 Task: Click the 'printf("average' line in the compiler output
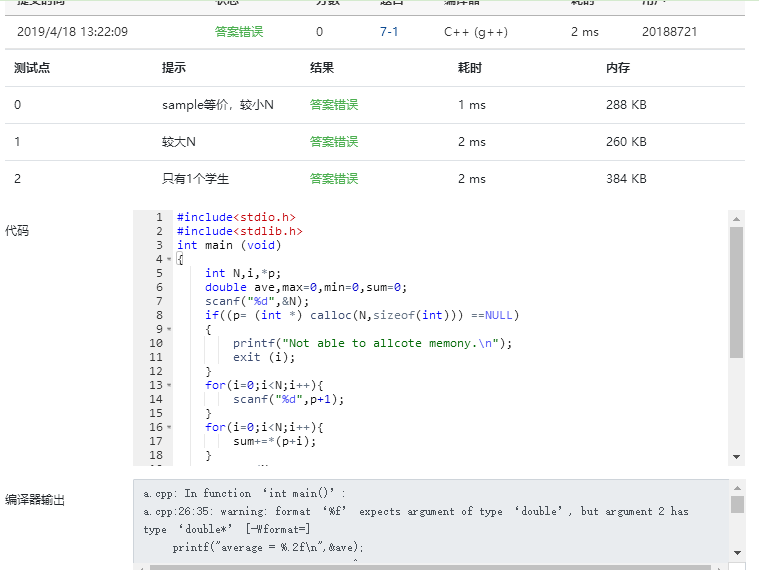(x=268, y=548)
